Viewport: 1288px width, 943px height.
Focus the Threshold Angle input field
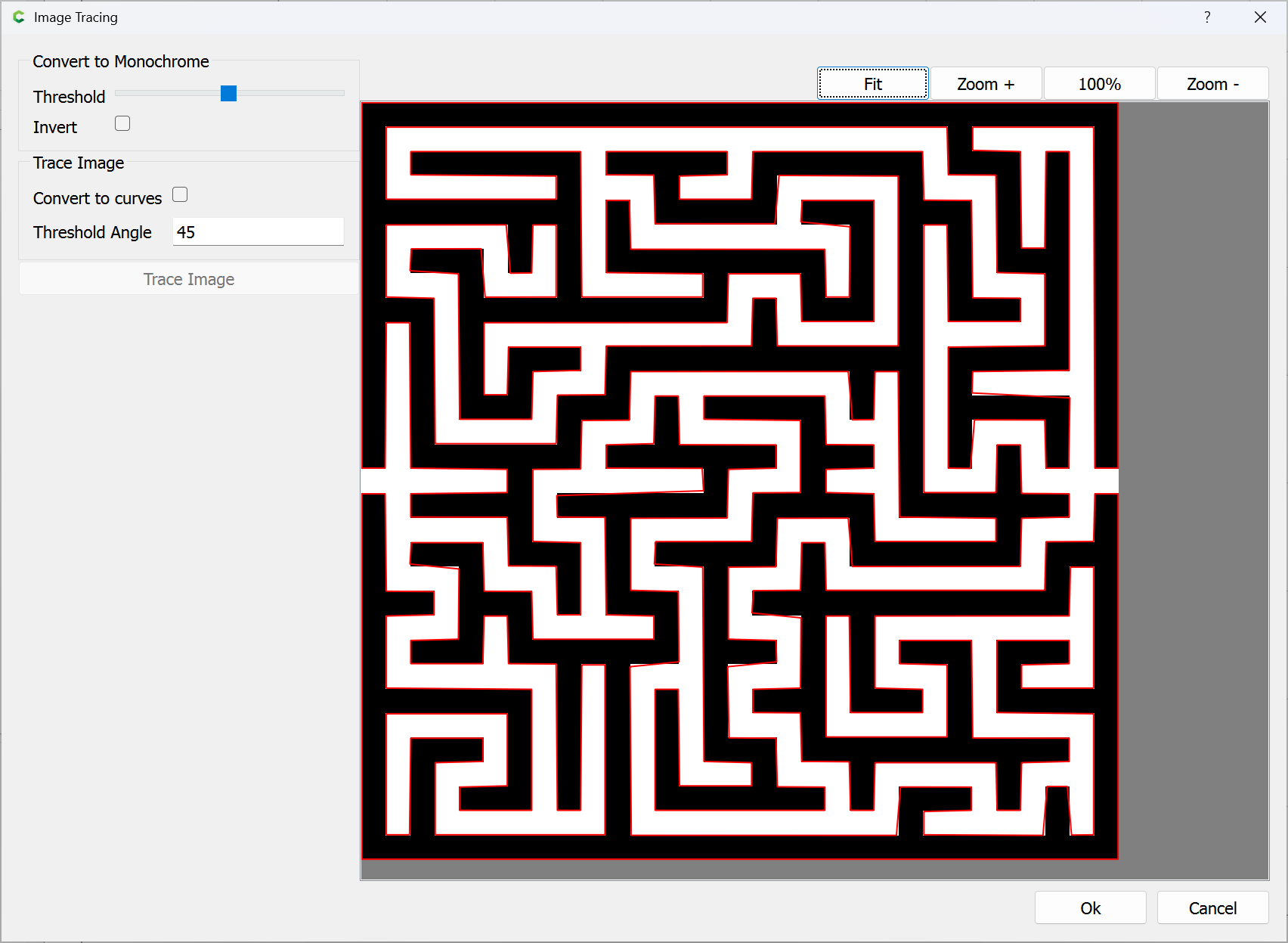pos(259,232)
